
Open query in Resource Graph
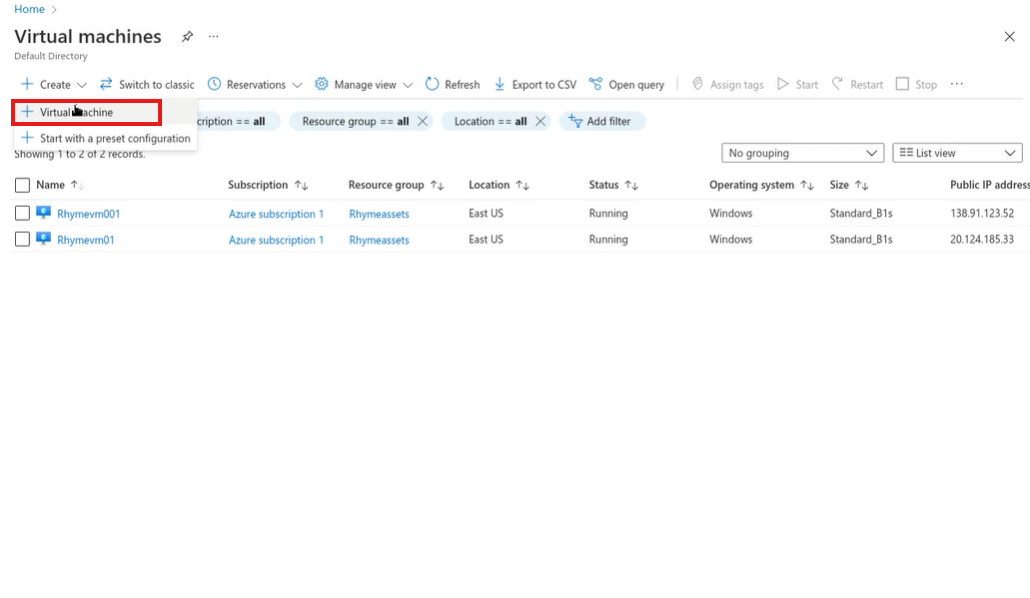pos(627,84)
